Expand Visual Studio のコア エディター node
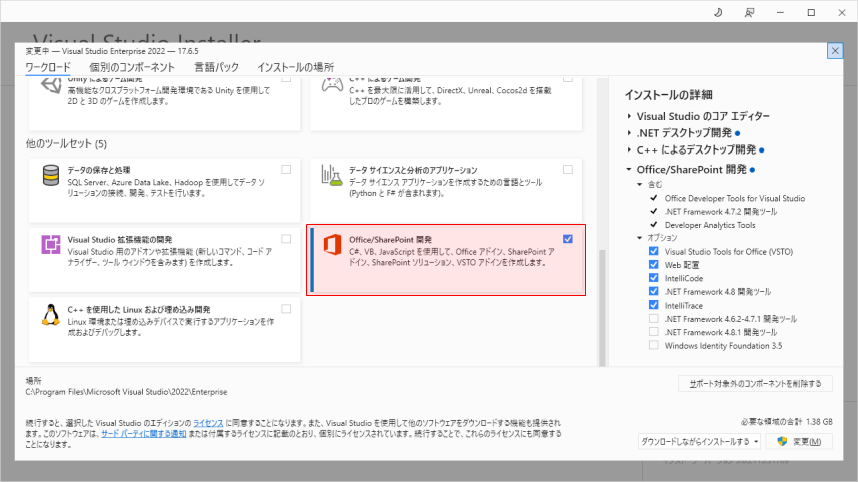This screenshot has width=858, height=482. pyautogui.click(x=629, y=116)
